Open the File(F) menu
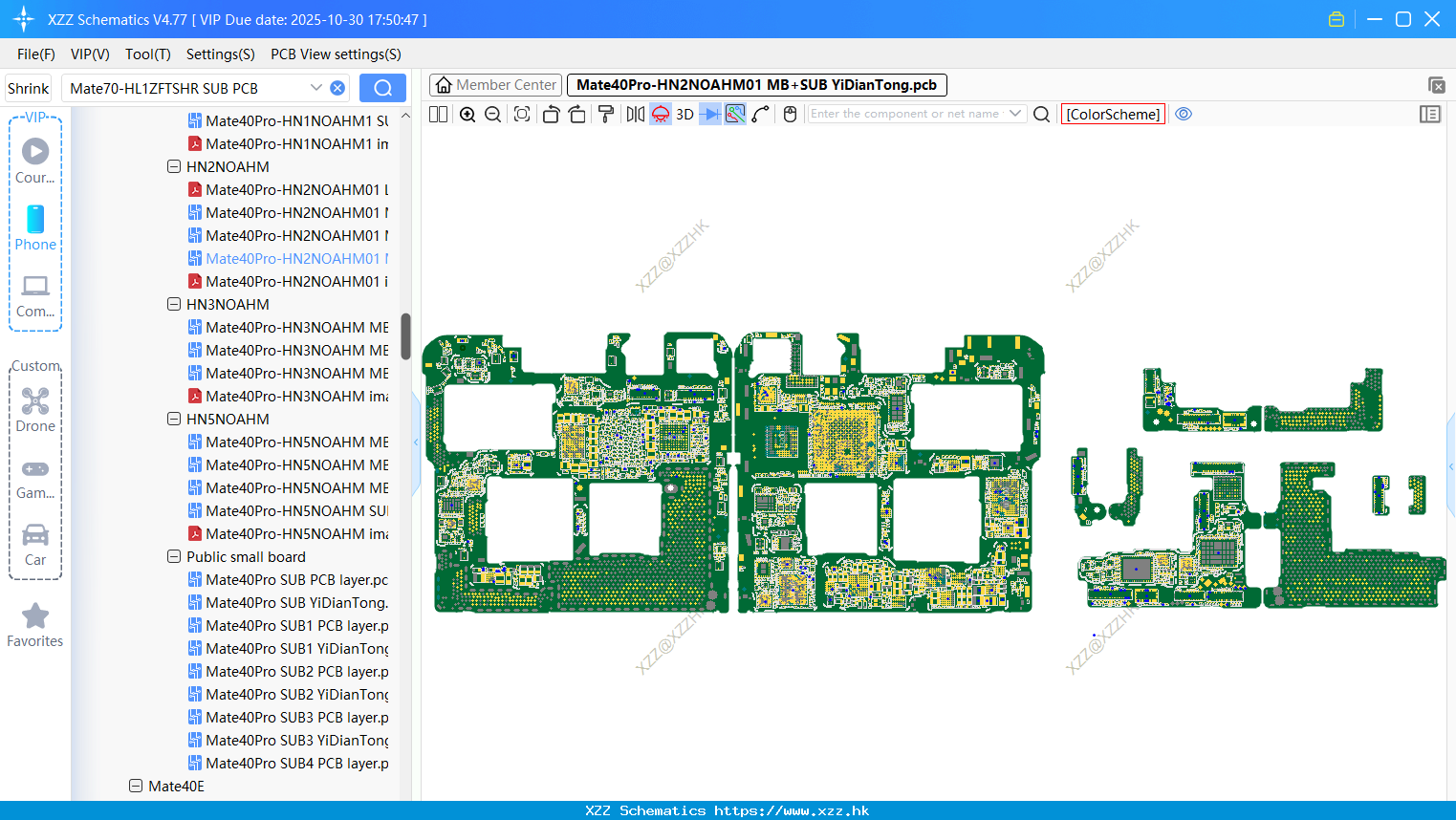1456x820 pixels. click(x=36, y=54)
